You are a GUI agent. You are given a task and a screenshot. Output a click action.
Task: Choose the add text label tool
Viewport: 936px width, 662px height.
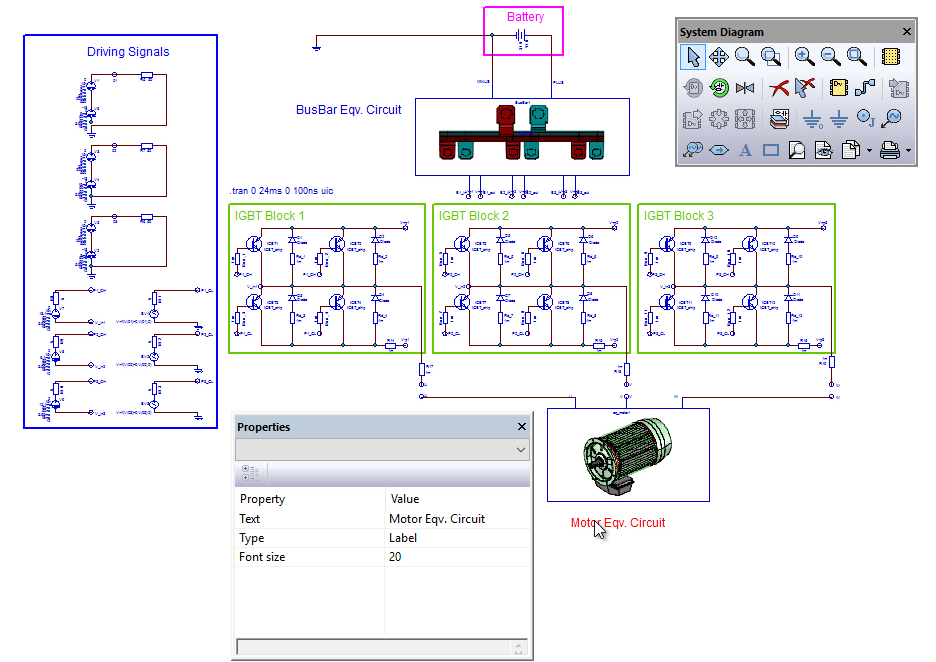[x=745, y=150]
